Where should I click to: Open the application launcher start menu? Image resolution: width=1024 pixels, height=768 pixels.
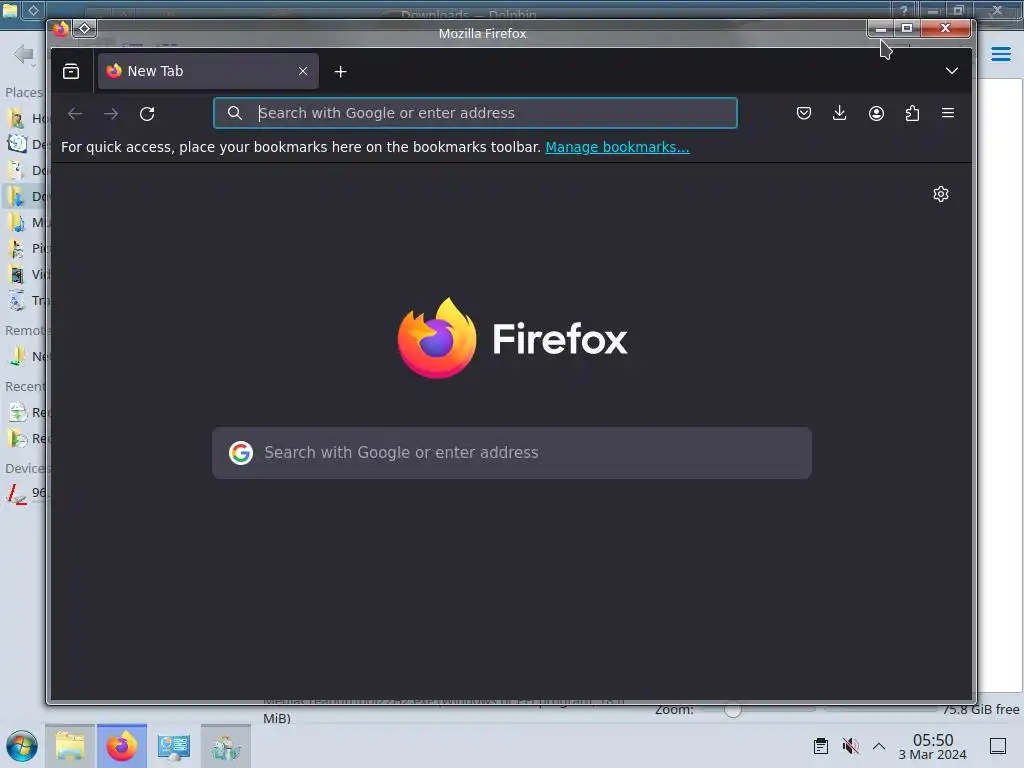pos(22,746)
